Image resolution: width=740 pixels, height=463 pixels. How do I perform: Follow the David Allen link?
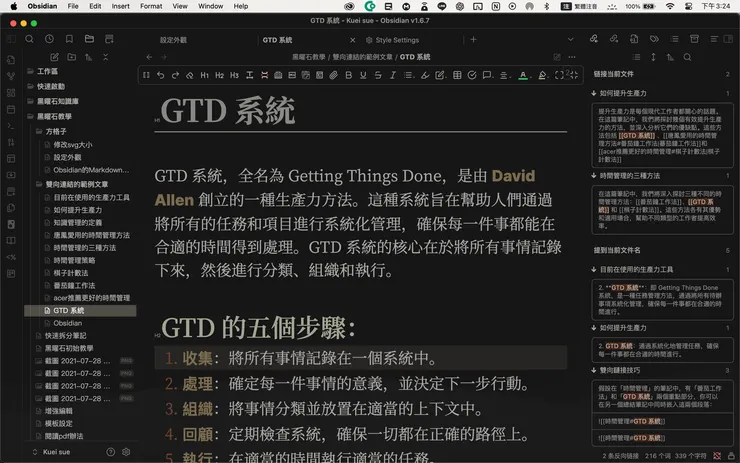[513, 176]
